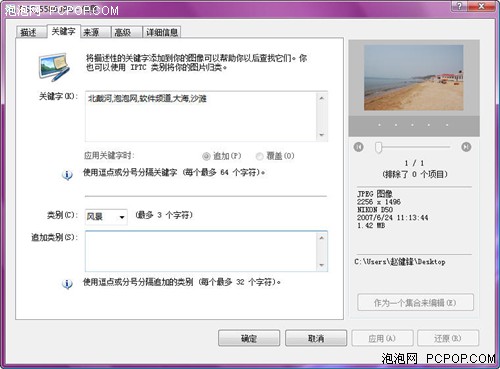This screenshot has height=369, width=500.
Task: Click the 作为一个集合来编辑(E) button
Action: pos(415,303)
